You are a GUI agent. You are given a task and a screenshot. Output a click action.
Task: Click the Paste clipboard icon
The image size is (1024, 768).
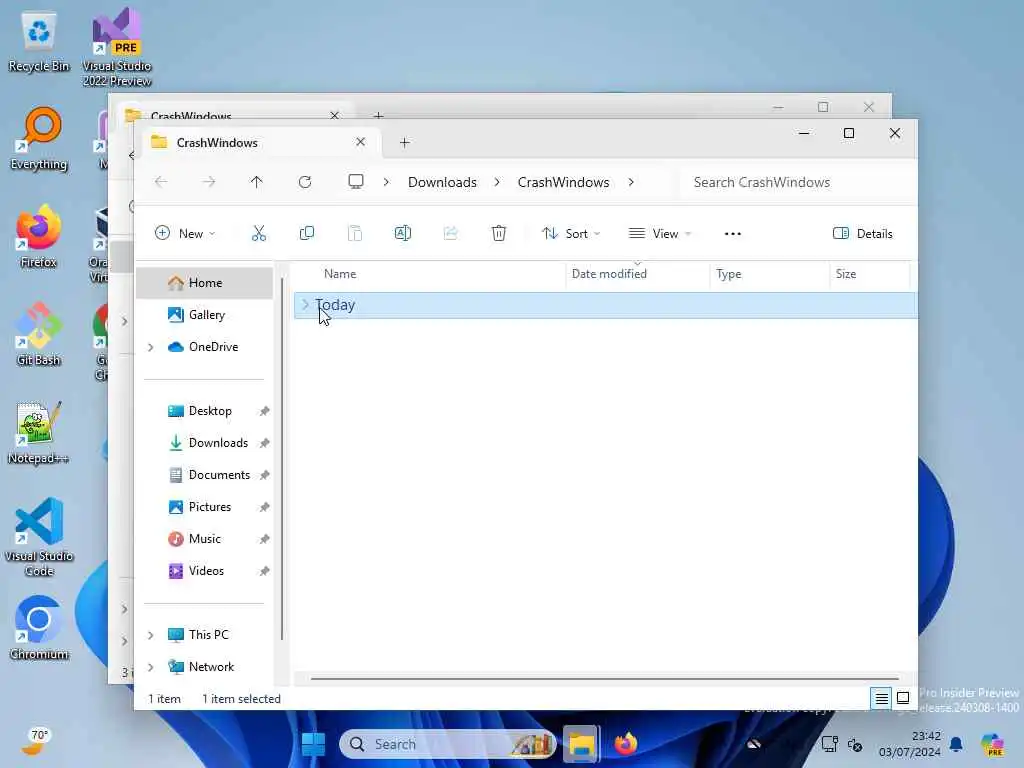[355, 233]
